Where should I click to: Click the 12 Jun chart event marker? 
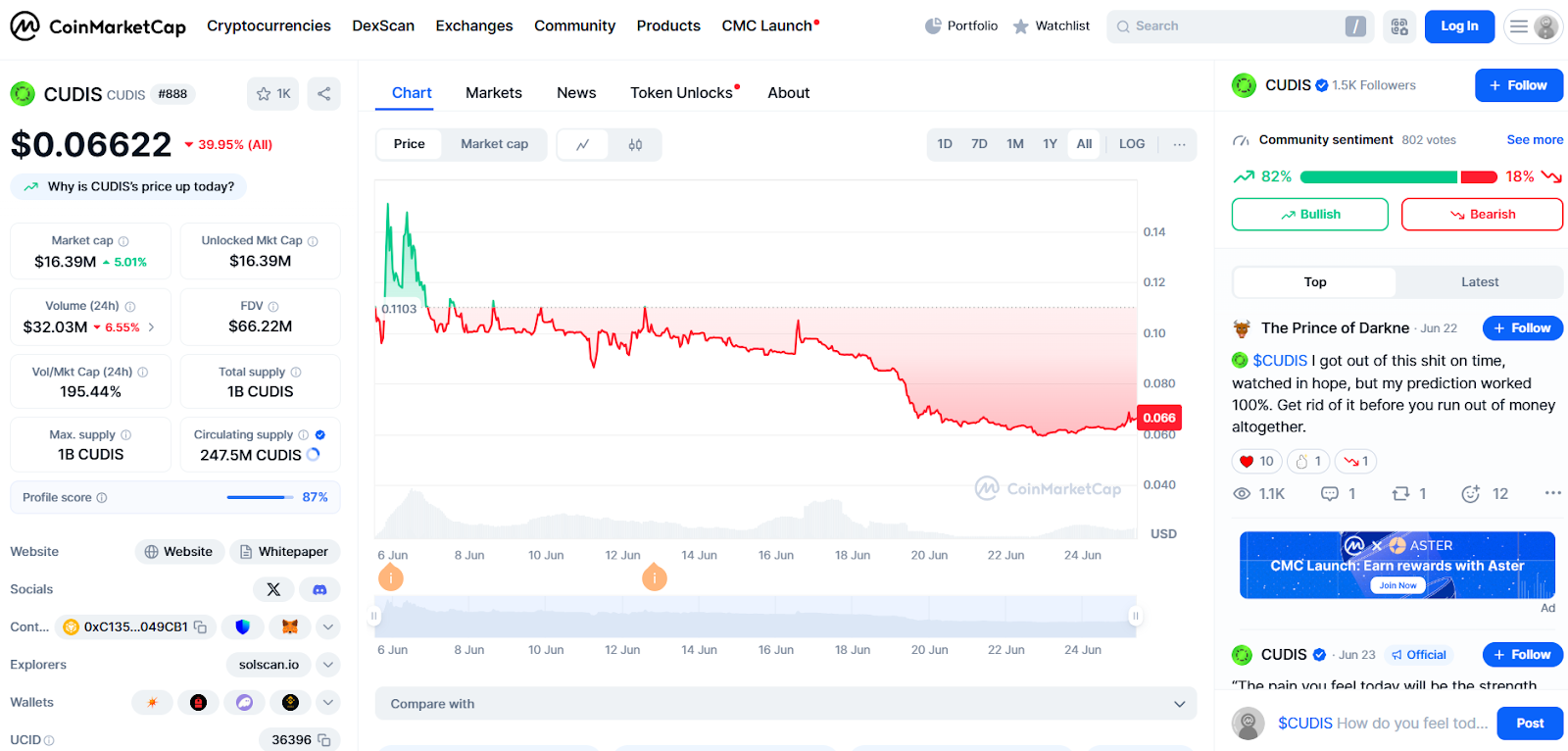[655, 578]
